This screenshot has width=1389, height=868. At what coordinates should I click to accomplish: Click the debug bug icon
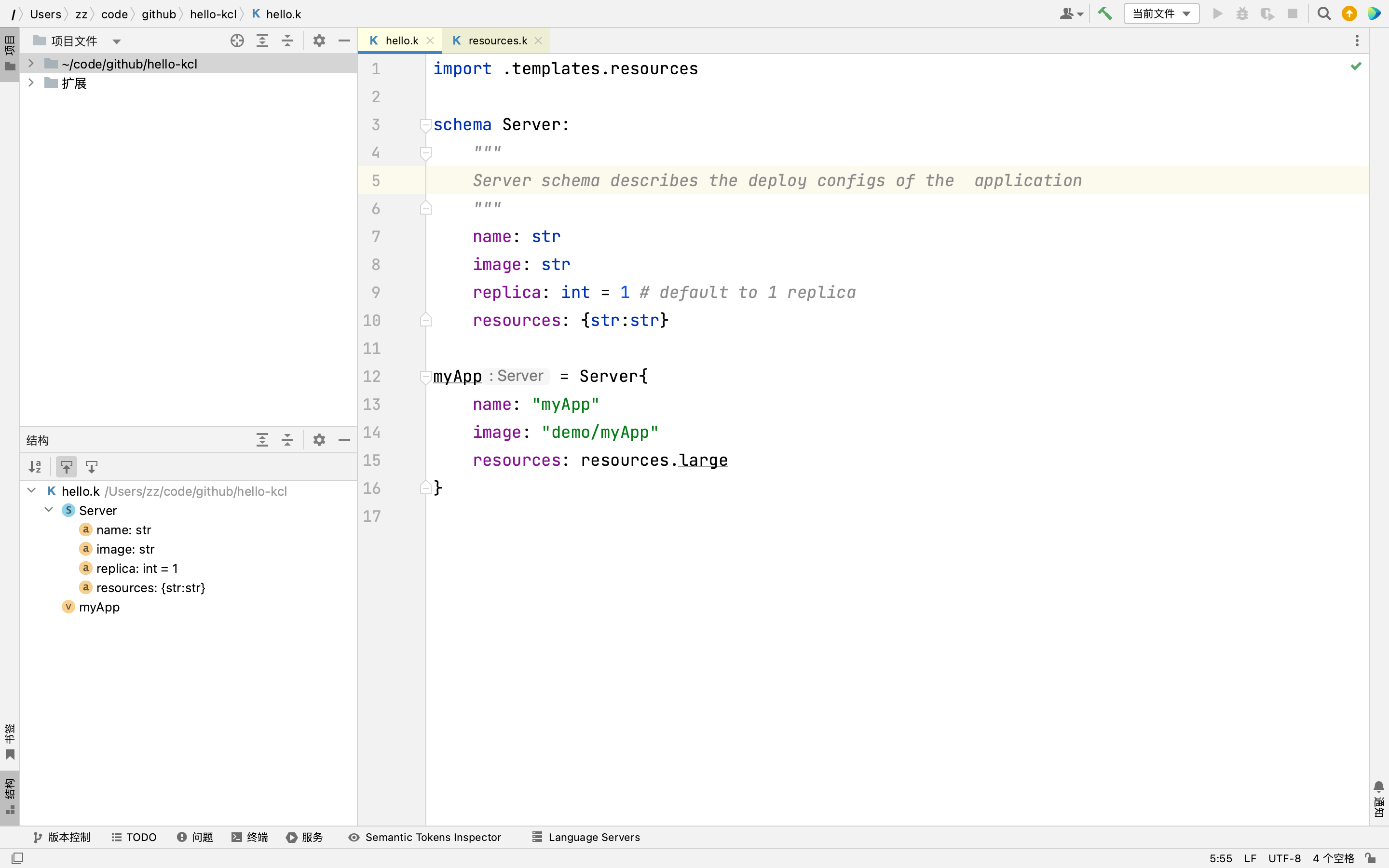click(1243, 13)
